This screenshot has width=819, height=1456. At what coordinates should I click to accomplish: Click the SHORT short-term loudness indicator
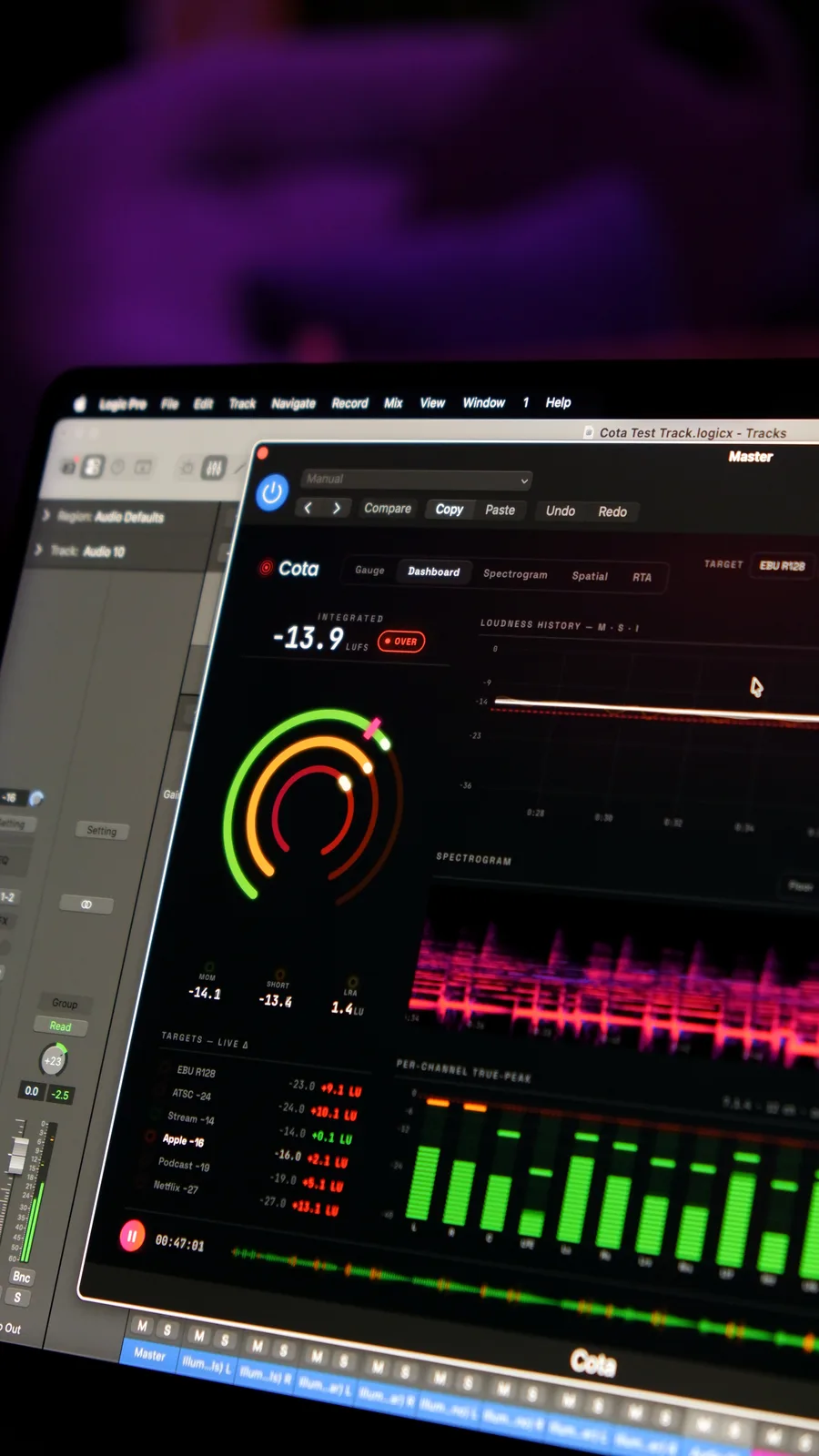pos(277,992)
